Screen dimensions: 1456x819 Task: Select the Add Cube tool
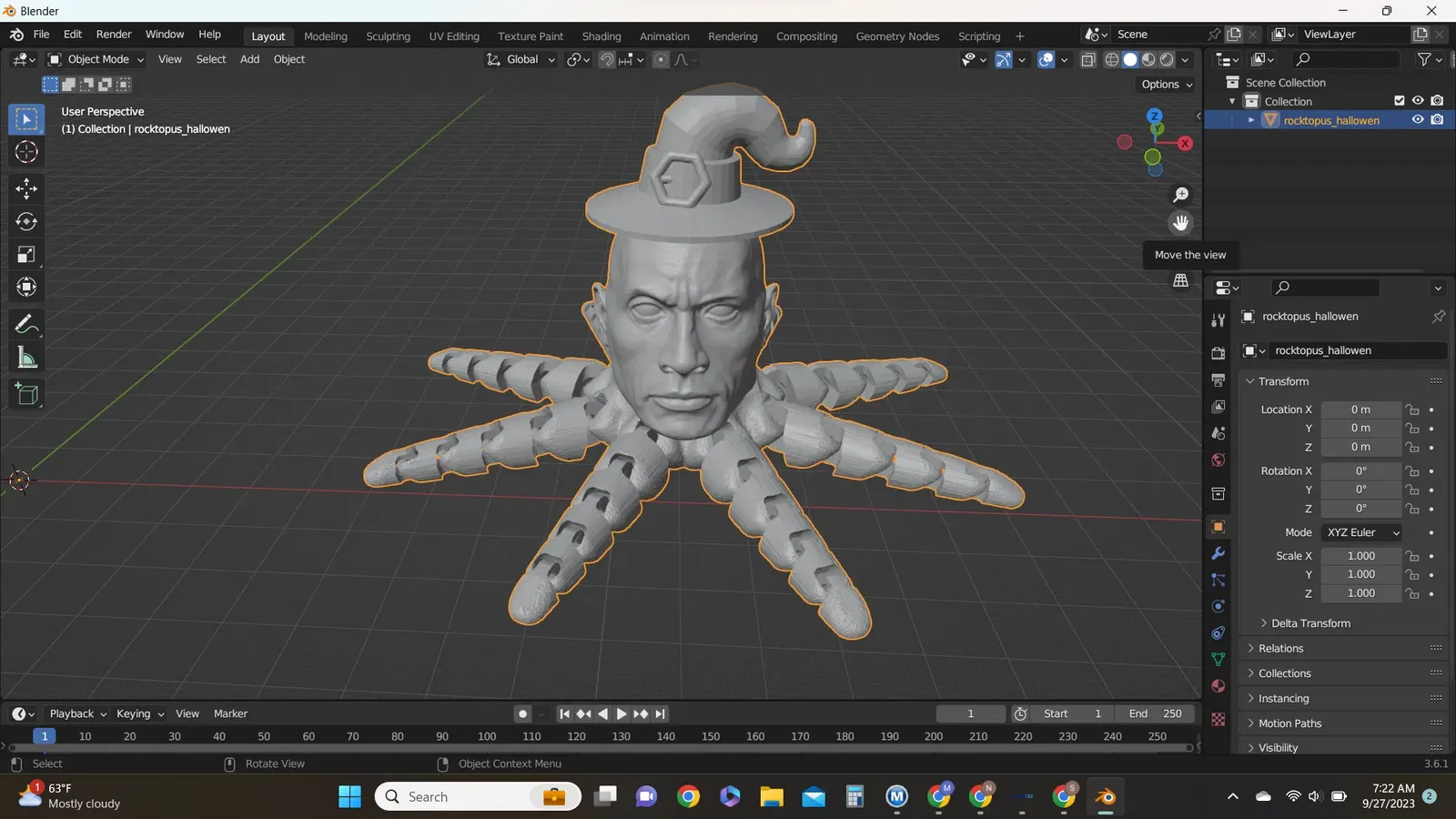coord(26,394)
